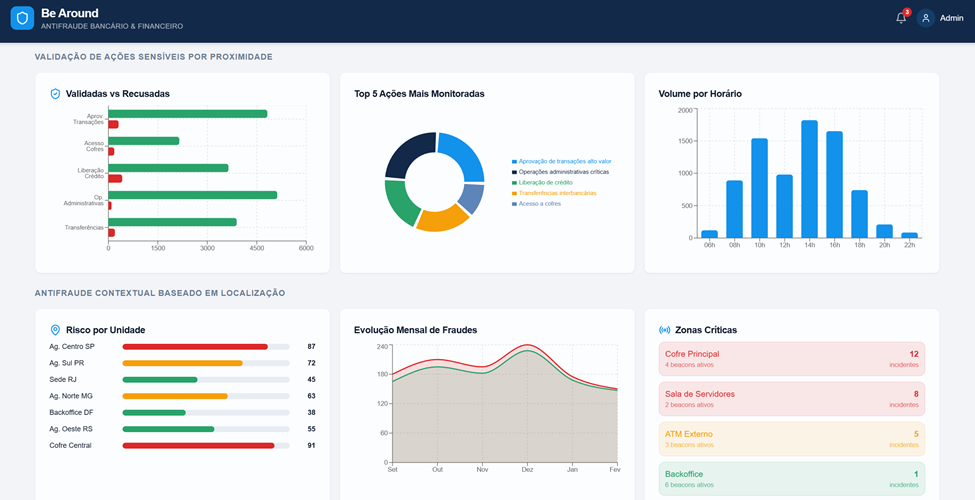Click the dark navy donut chart segment
This screenshot has width=975, height=500.
tap(407, 152)
